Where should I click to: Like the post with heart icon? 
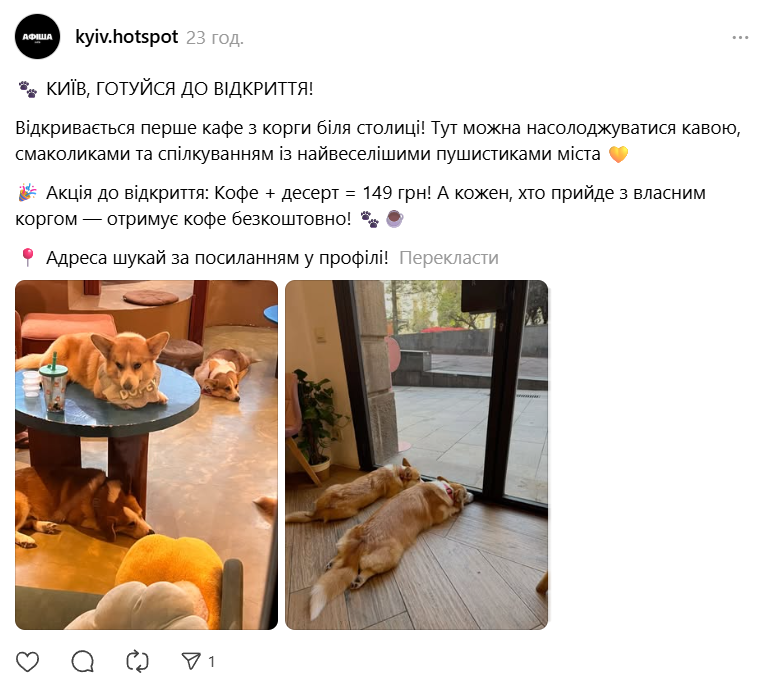pos(27,661)
